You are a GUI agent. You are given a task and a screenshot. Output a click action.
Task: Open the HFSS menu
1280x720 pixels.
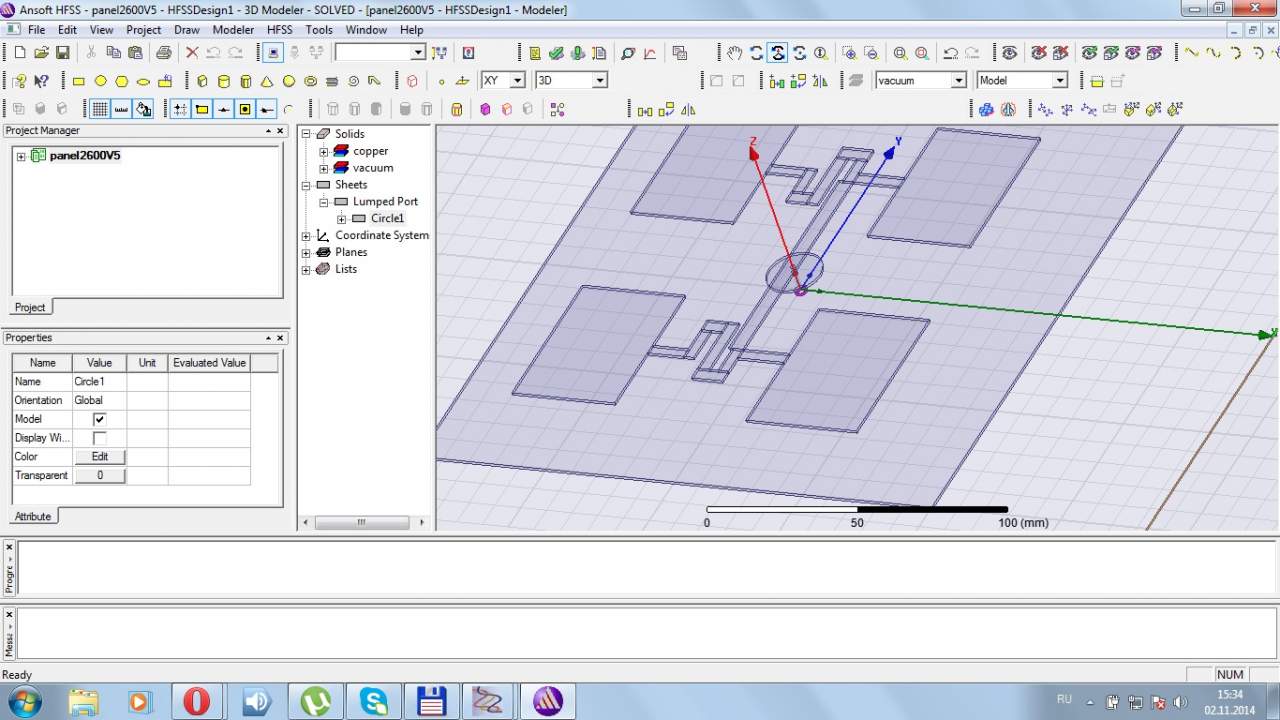coord(279,30)
